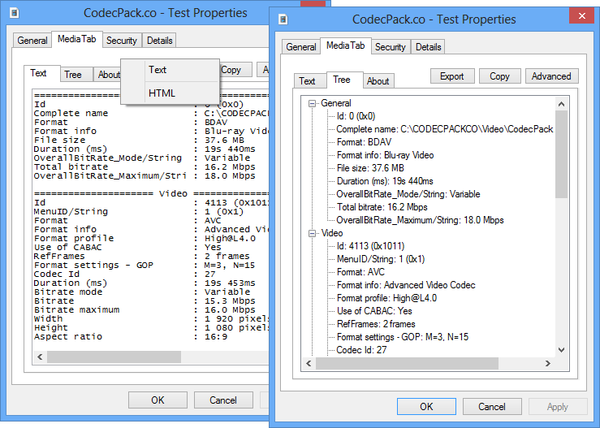The image size is (600, 428).
Task: Choose HTML from the export popup menu
Action: pos(170,93)
